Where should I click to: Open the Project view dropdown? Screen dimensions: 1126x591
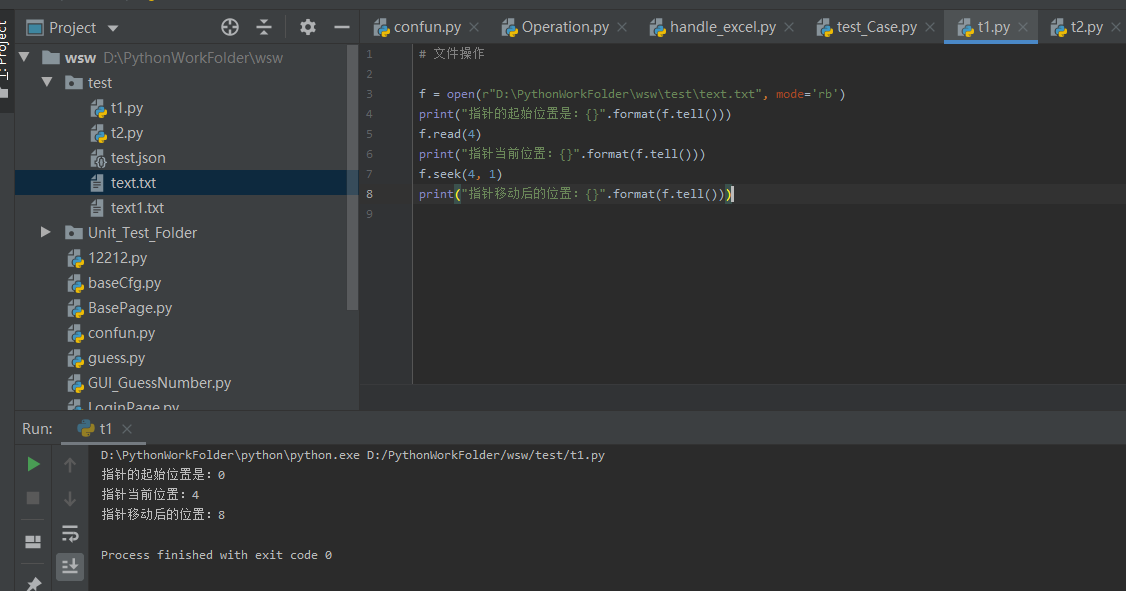coord(113,28)
